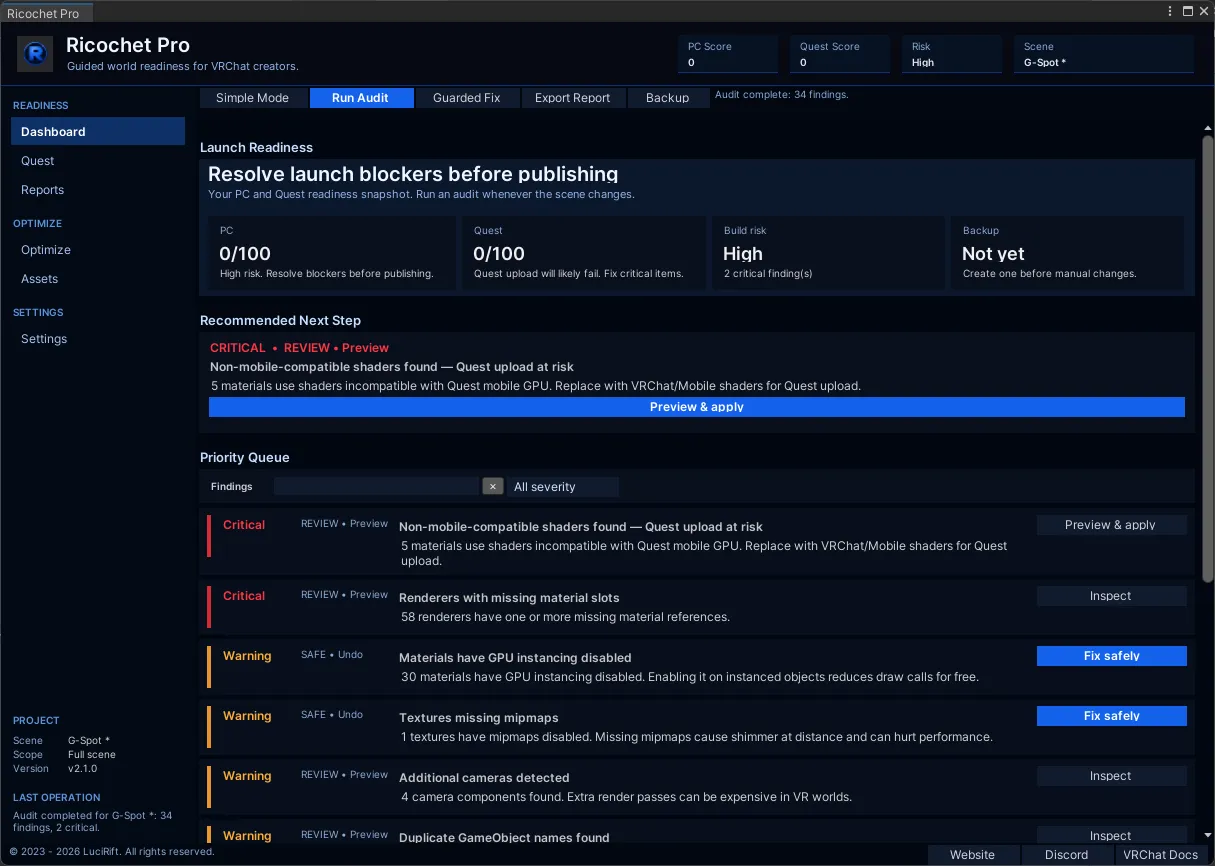1215x866 pixels.
Task: Click the Run Audit tab
Action: click(360, 98)
